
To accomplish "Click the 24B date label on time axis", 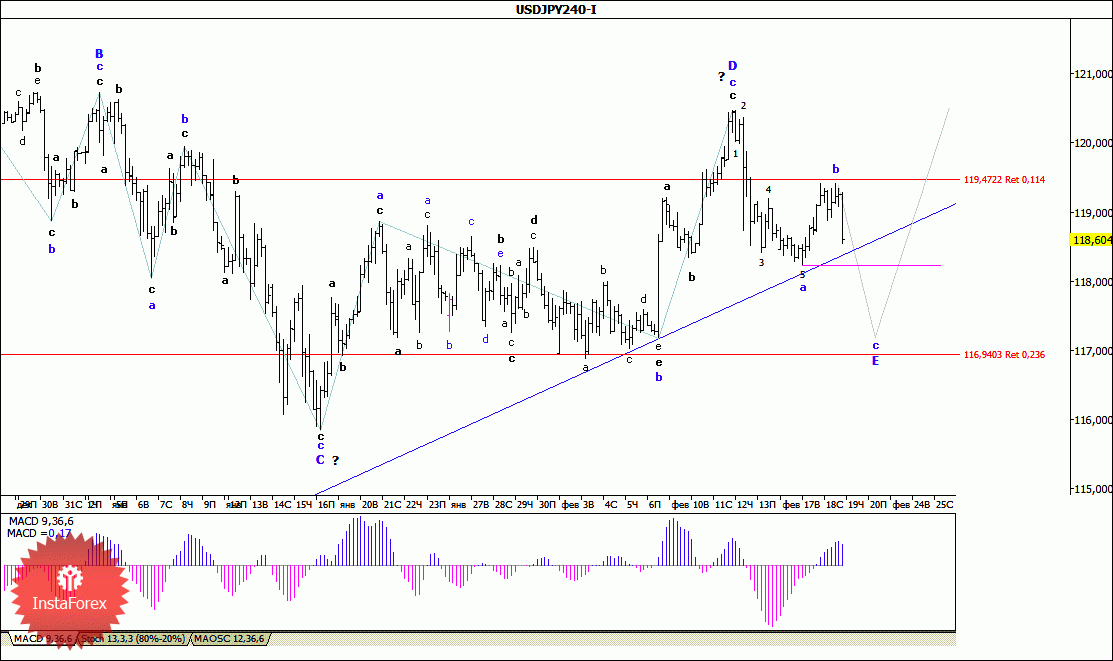I will 921,504.
